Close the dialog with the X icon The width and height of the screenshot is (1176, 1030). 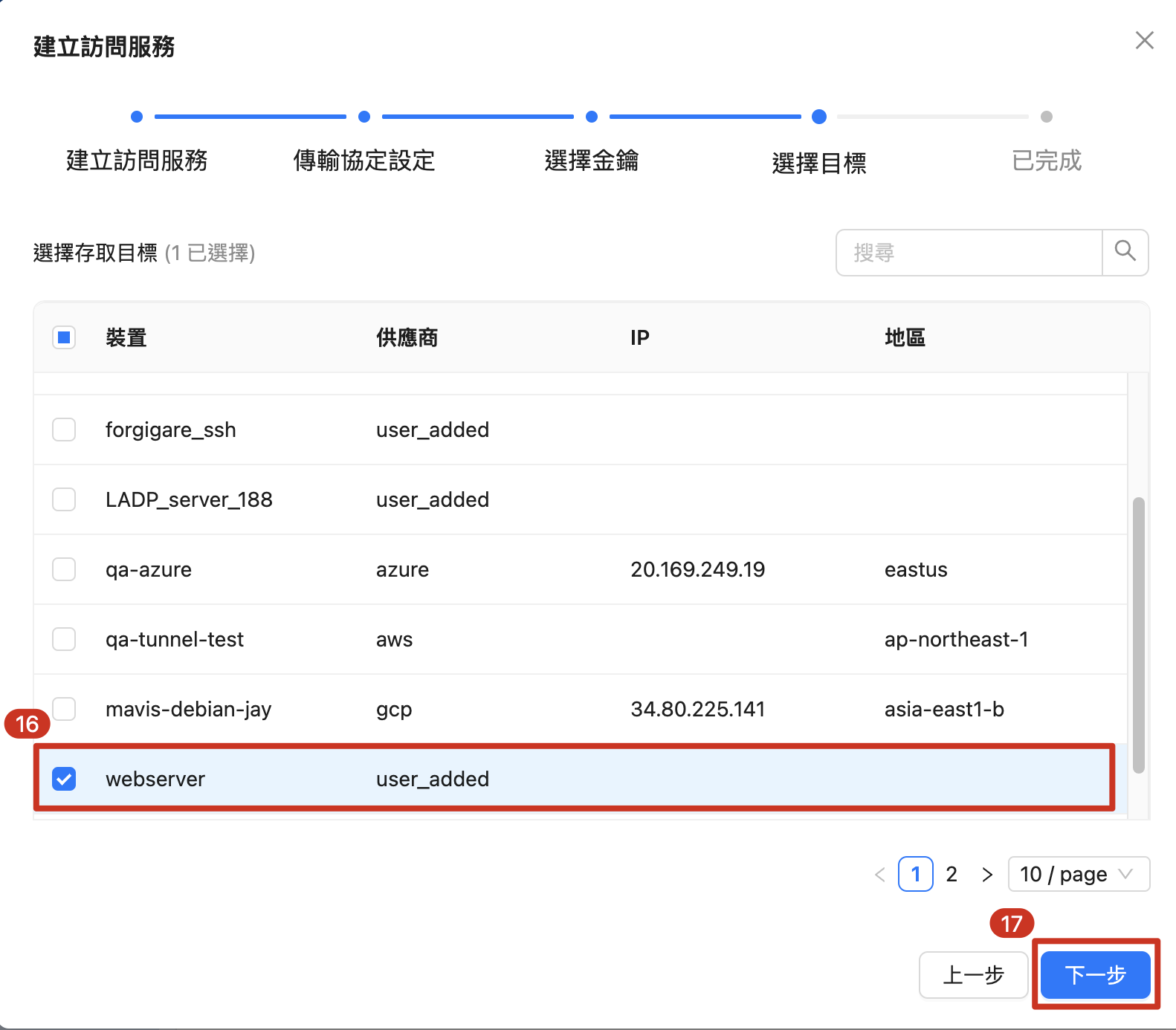point(1144,41)
